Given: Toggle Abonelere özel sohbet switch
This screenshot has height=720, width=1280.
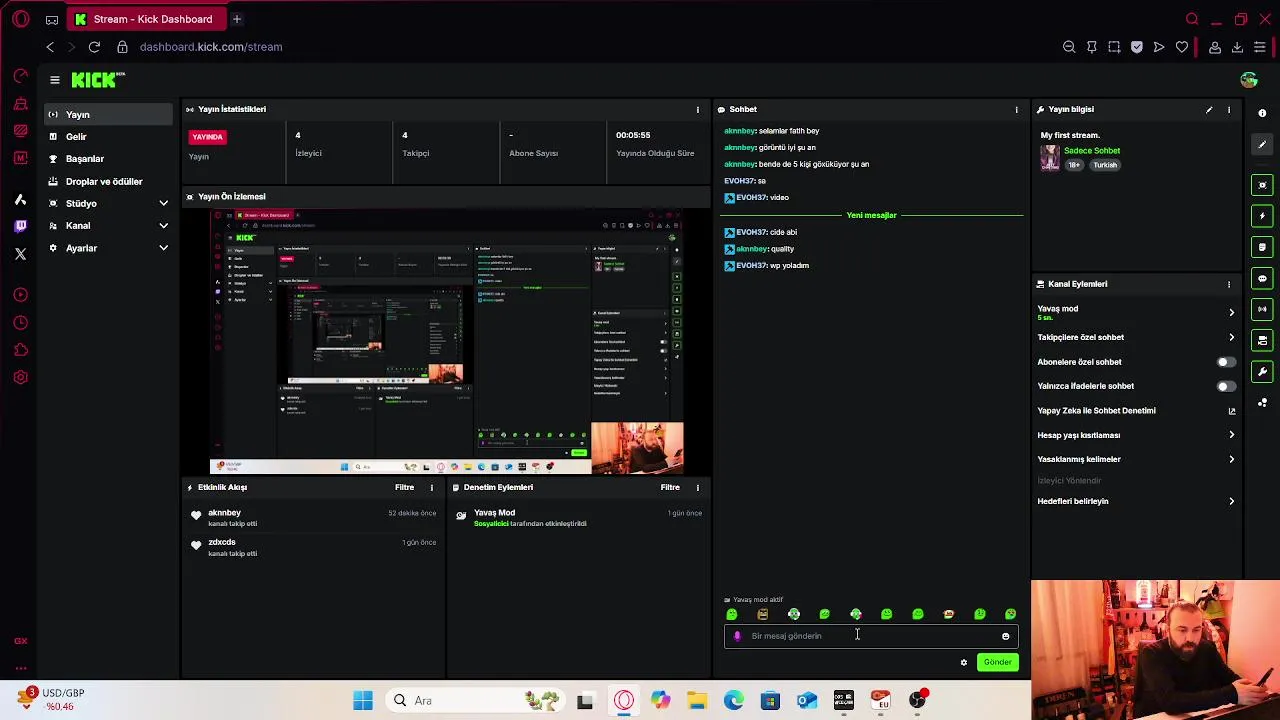Looking at the screenshot, I should pos(1225,362).
